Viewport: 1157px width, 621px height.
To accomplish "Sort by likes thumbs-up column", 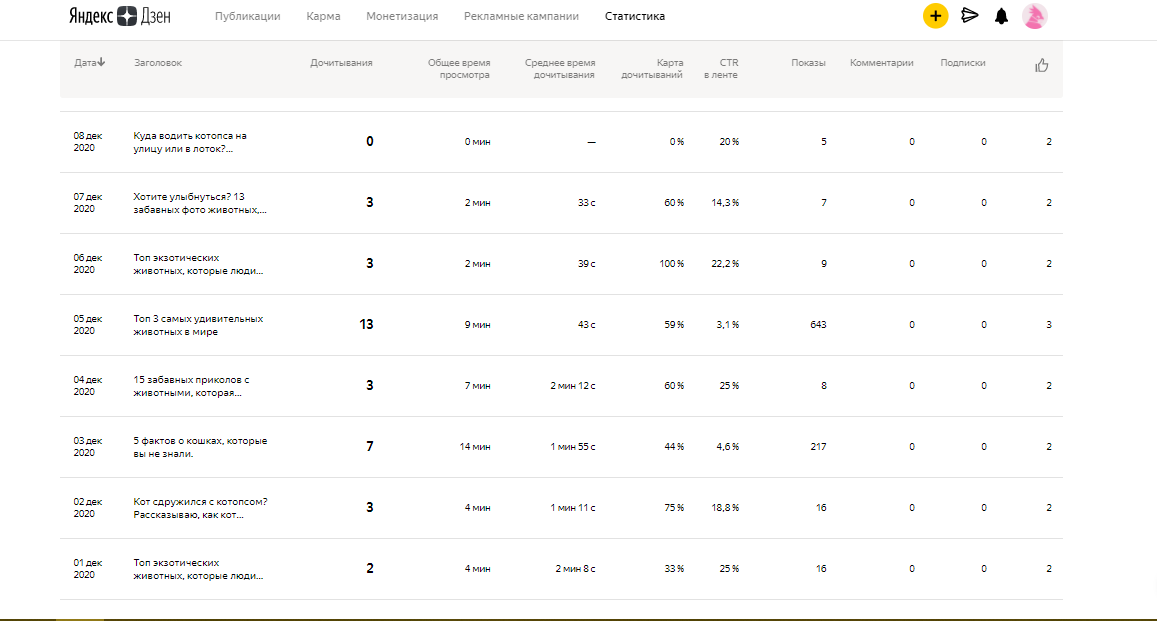I will coord(1041,66).
